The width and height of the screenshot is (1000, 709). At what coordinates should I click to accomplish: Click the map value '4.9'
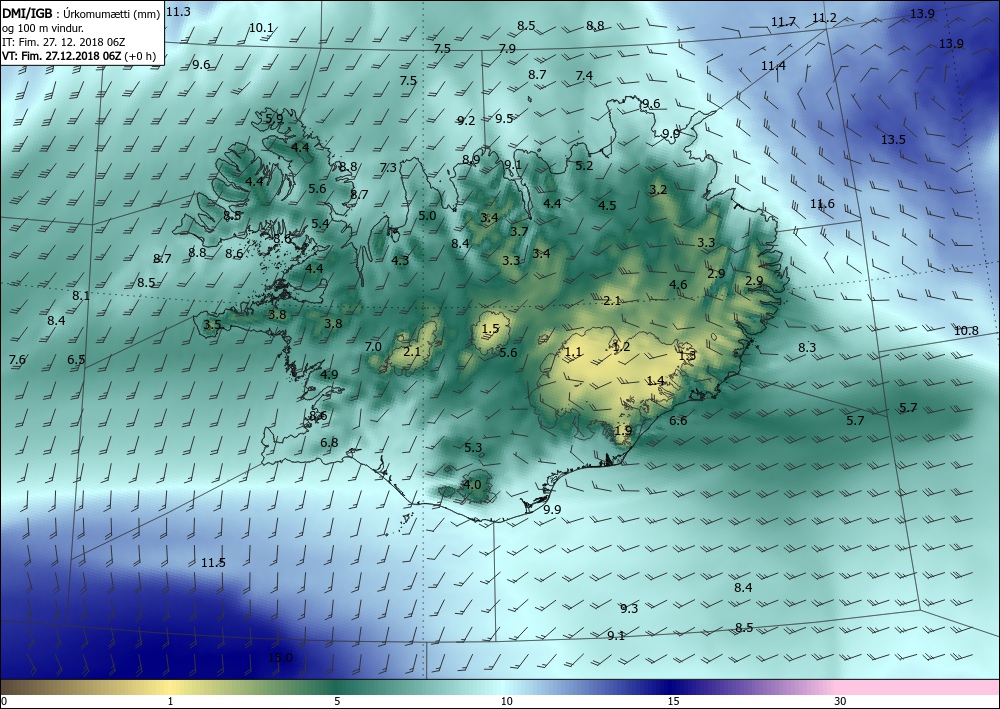click(329, 374)
